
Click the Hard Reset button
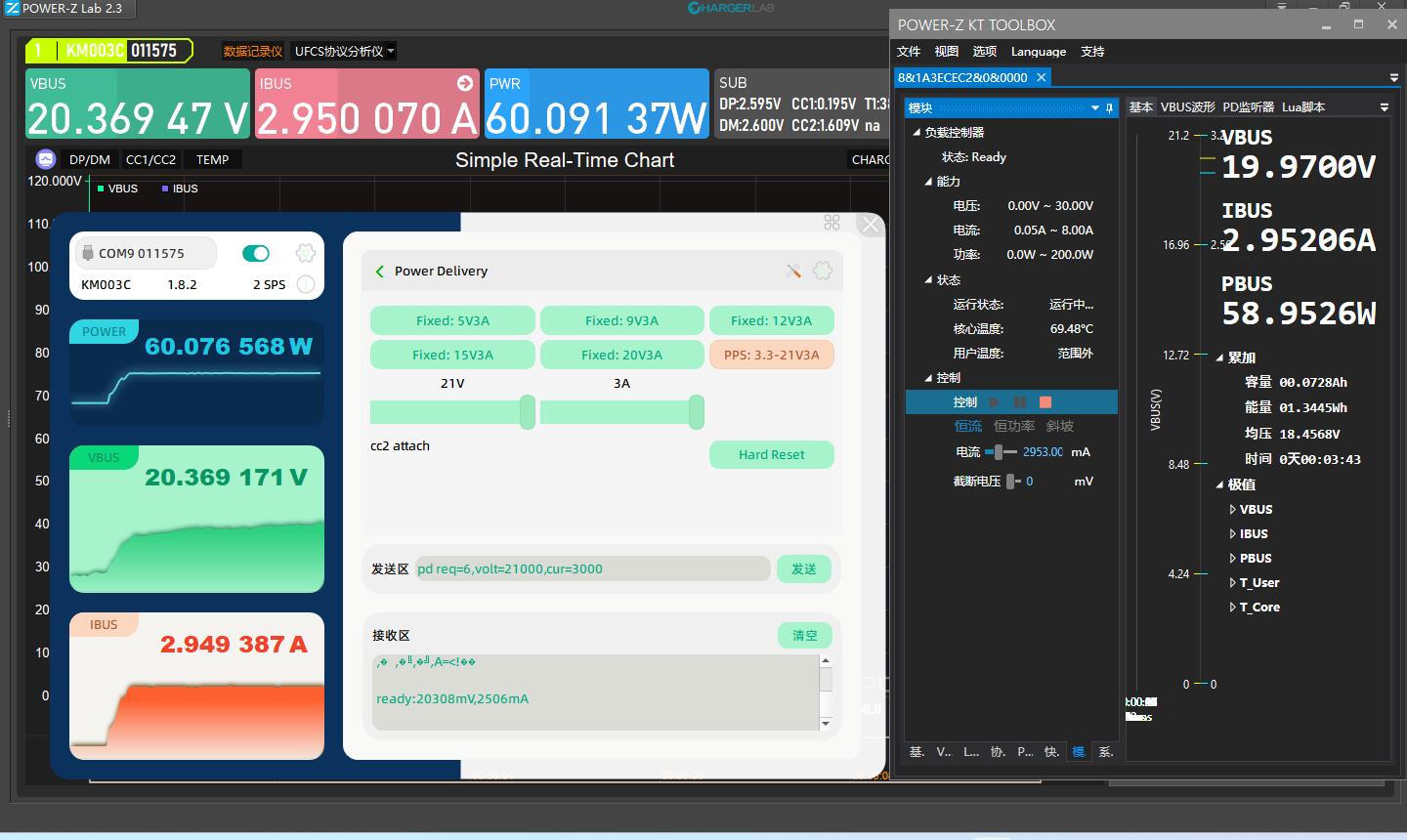click(x=771, y=455)
